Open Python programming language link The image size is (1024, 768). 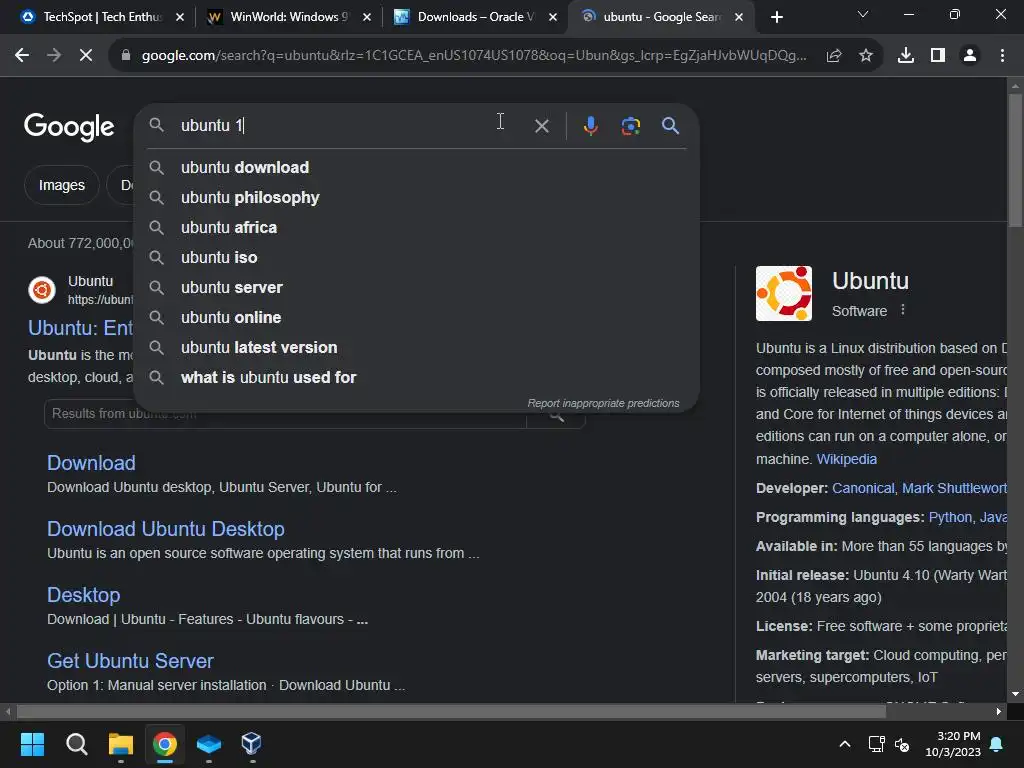click(950, 517)
